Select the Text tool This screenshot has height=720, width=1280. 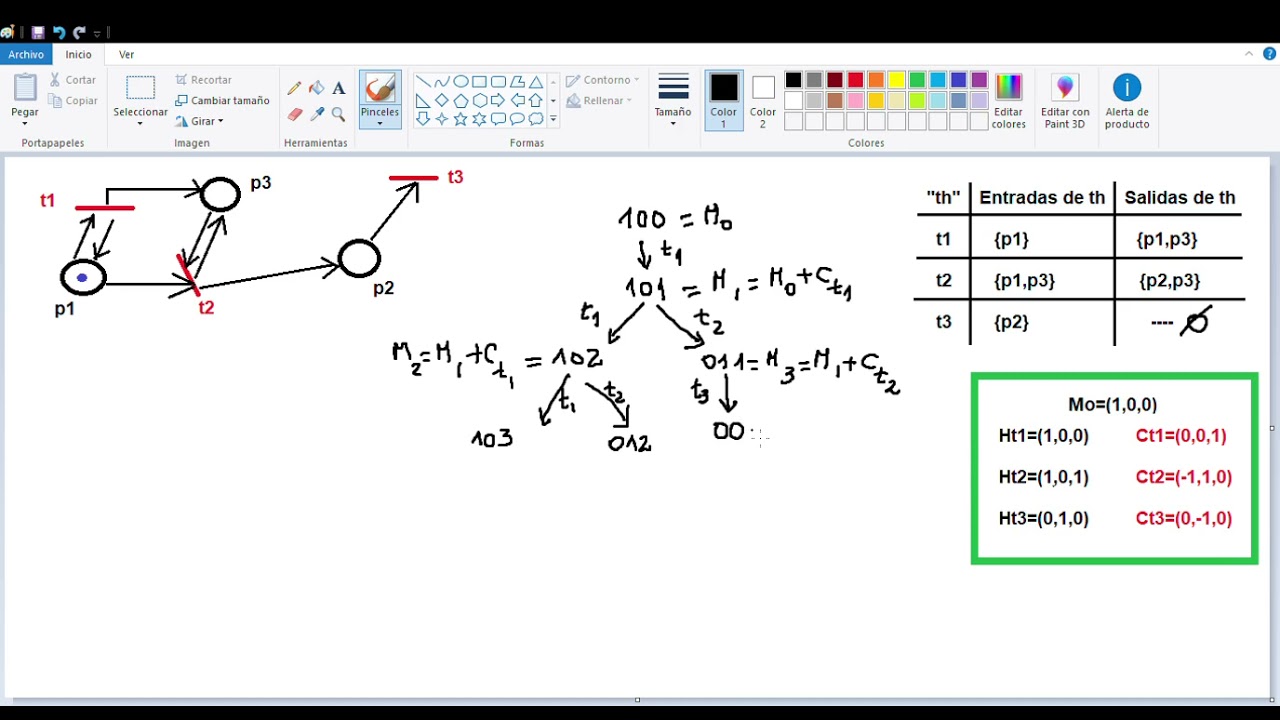click(x=338, y=88)
